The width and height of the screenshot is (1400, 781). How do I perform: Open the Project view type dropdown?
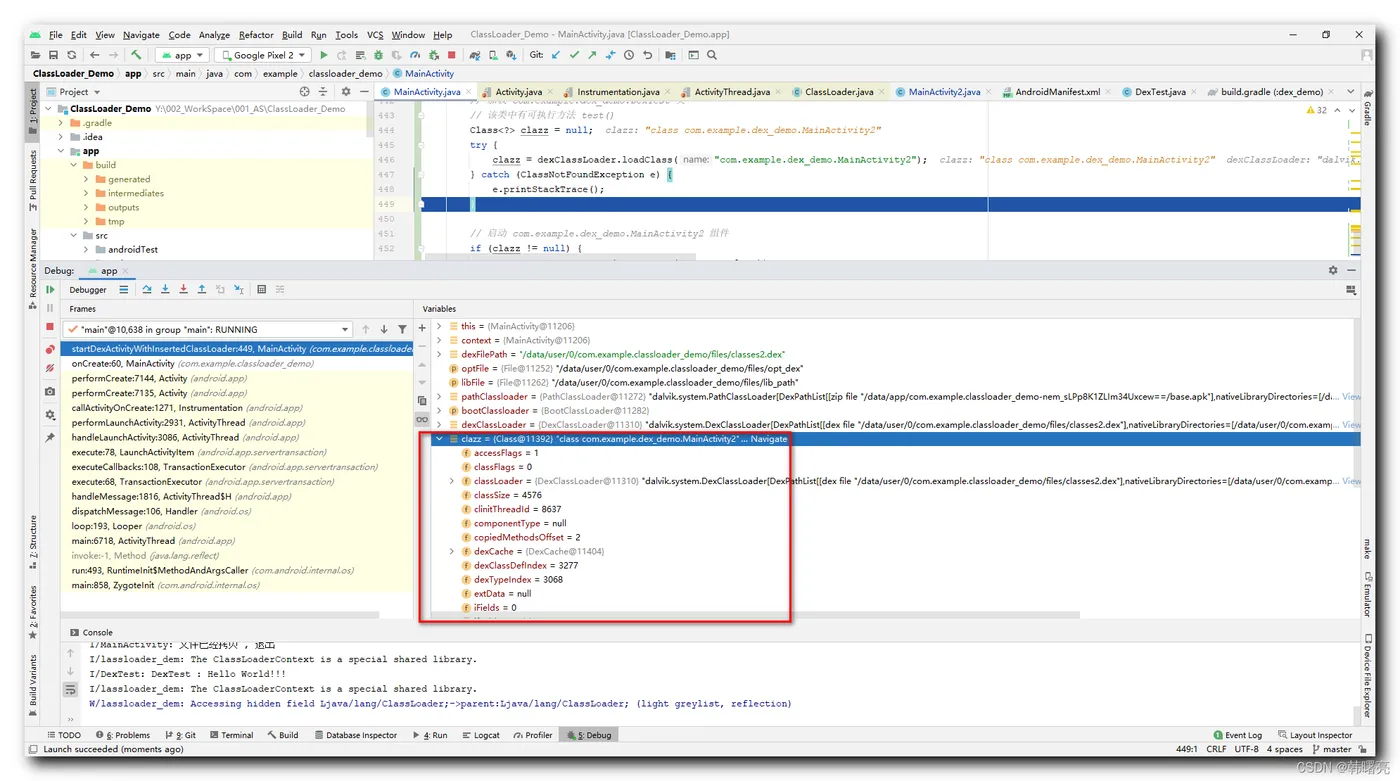tap(74, 91)
